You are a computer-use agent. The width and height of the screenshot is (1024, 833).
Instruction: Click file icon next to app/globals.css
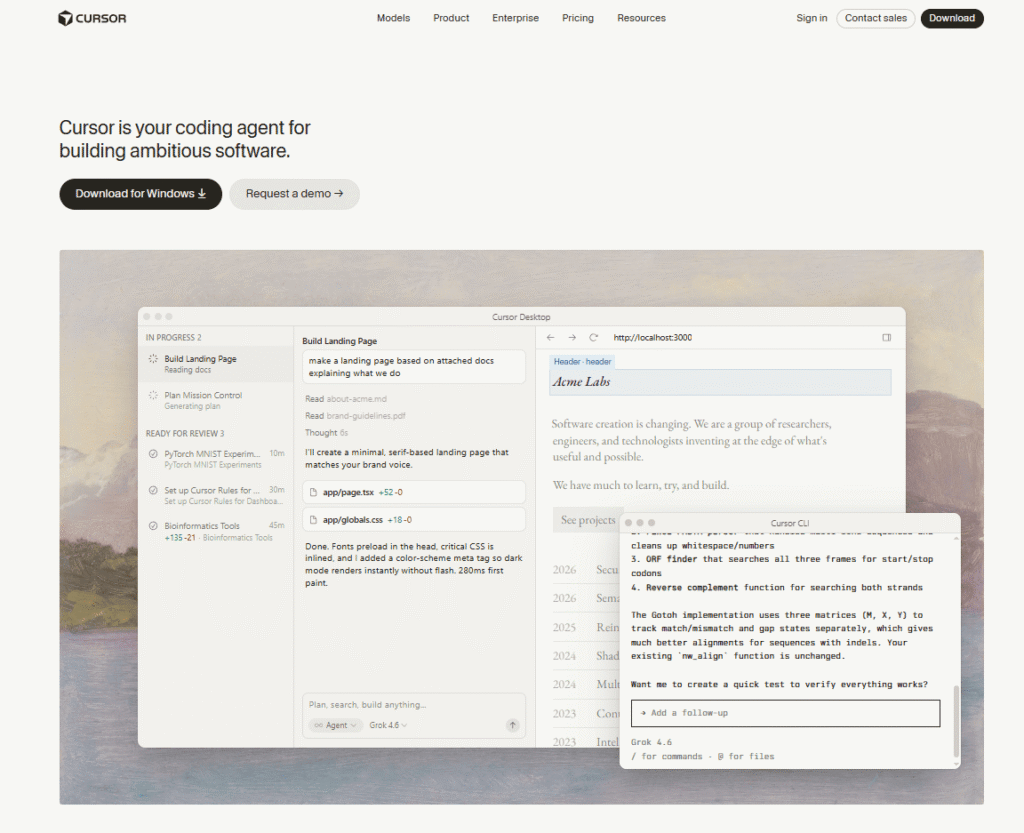coord(313,520)
